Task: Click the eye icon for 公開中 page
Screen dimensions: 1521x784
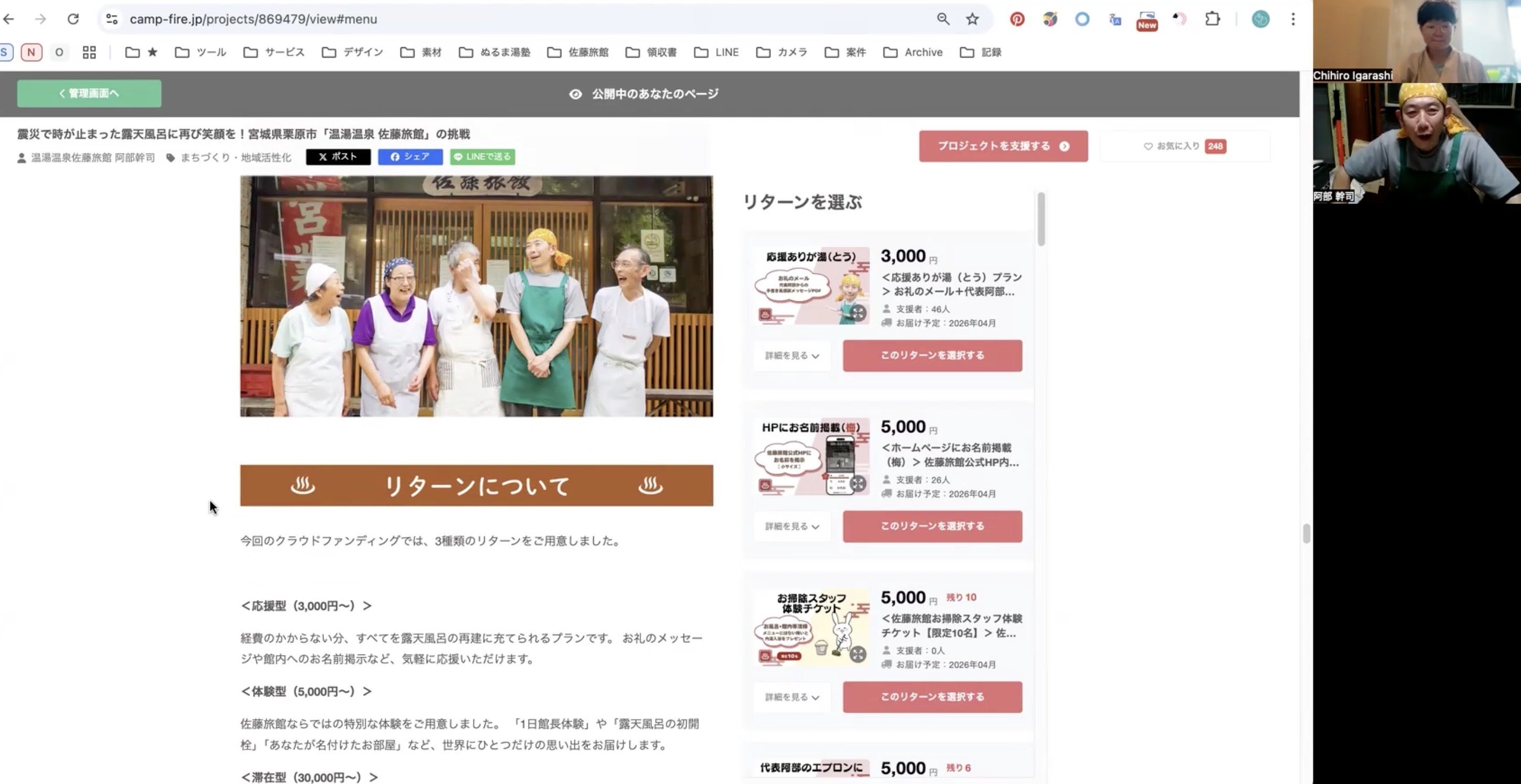Action: coord(575,94)
